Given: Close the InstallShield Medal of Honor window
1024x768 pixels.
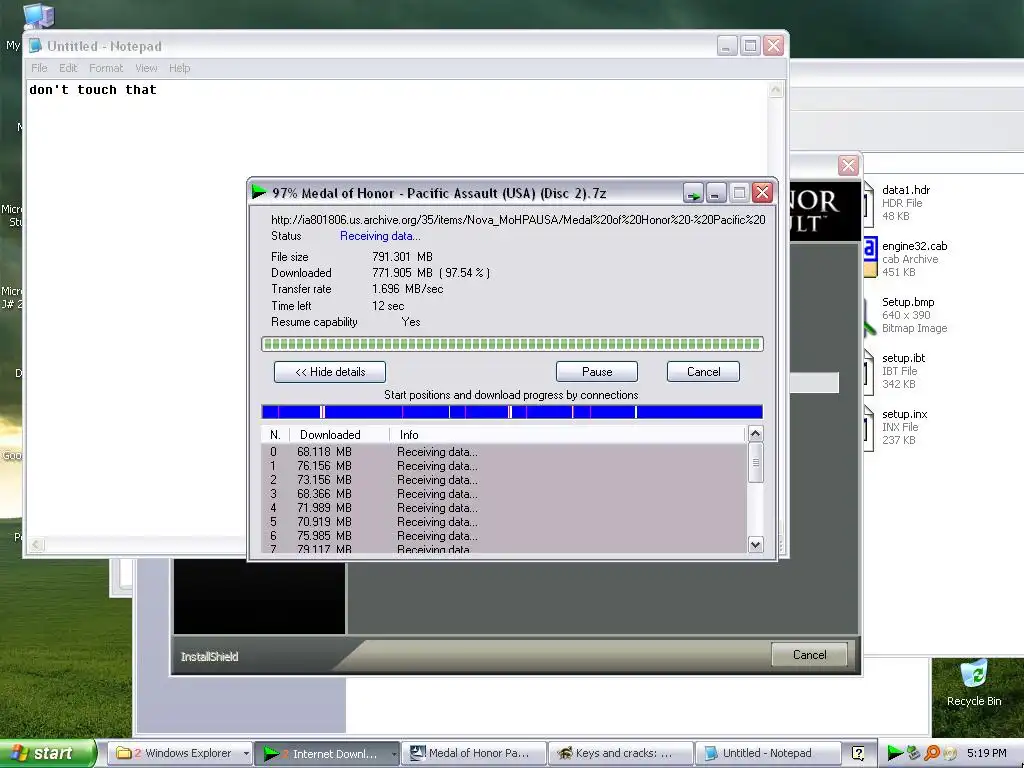Looking at the screenshot, I should [x=848, y=165].
